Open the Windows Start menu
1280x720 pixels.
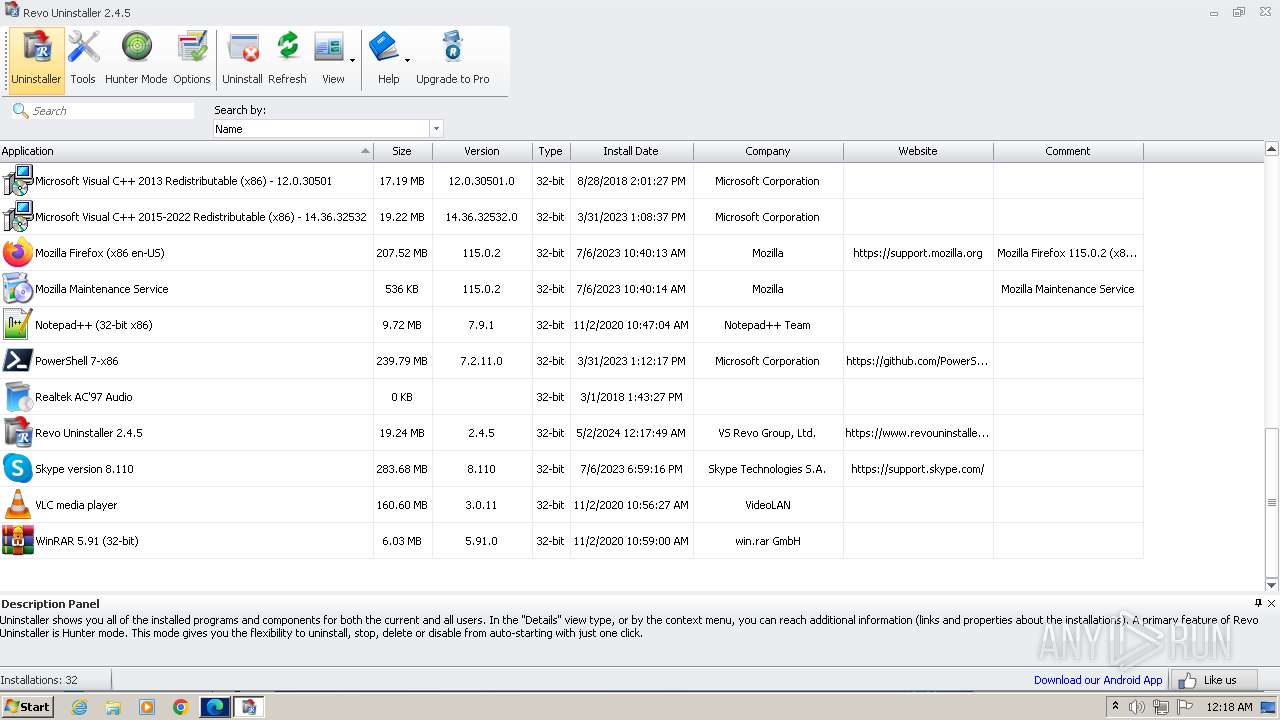coord(27,706)
